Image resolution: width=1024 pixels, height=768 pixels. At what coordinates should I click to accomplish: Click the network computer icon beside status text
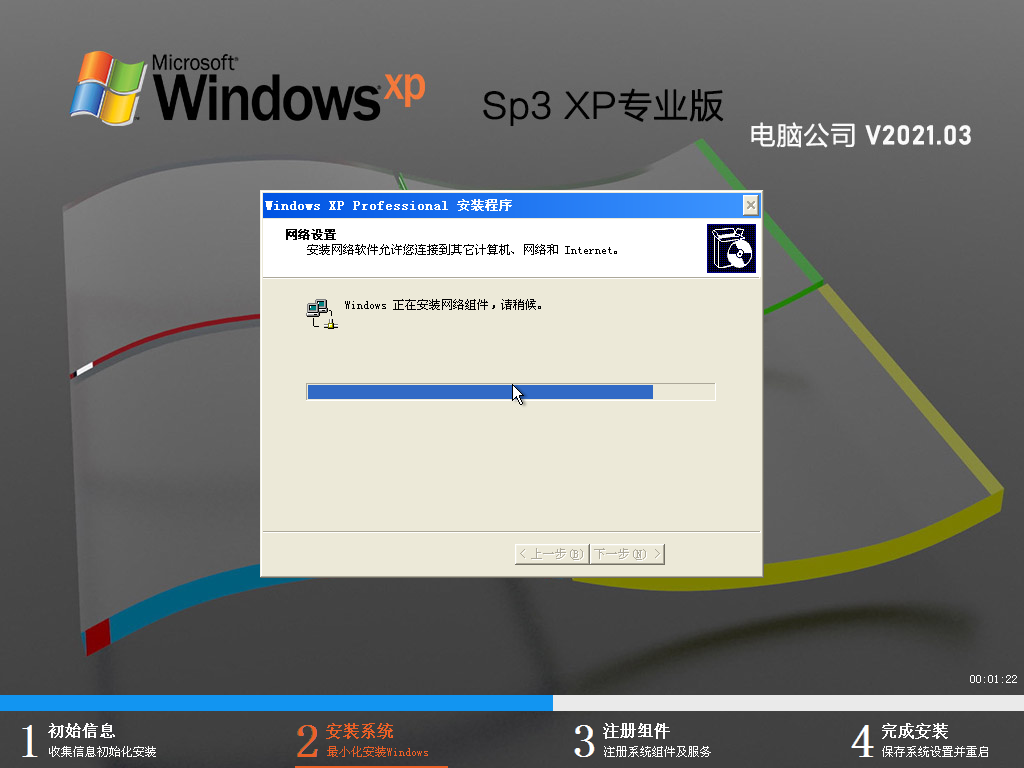click(319, 311)
